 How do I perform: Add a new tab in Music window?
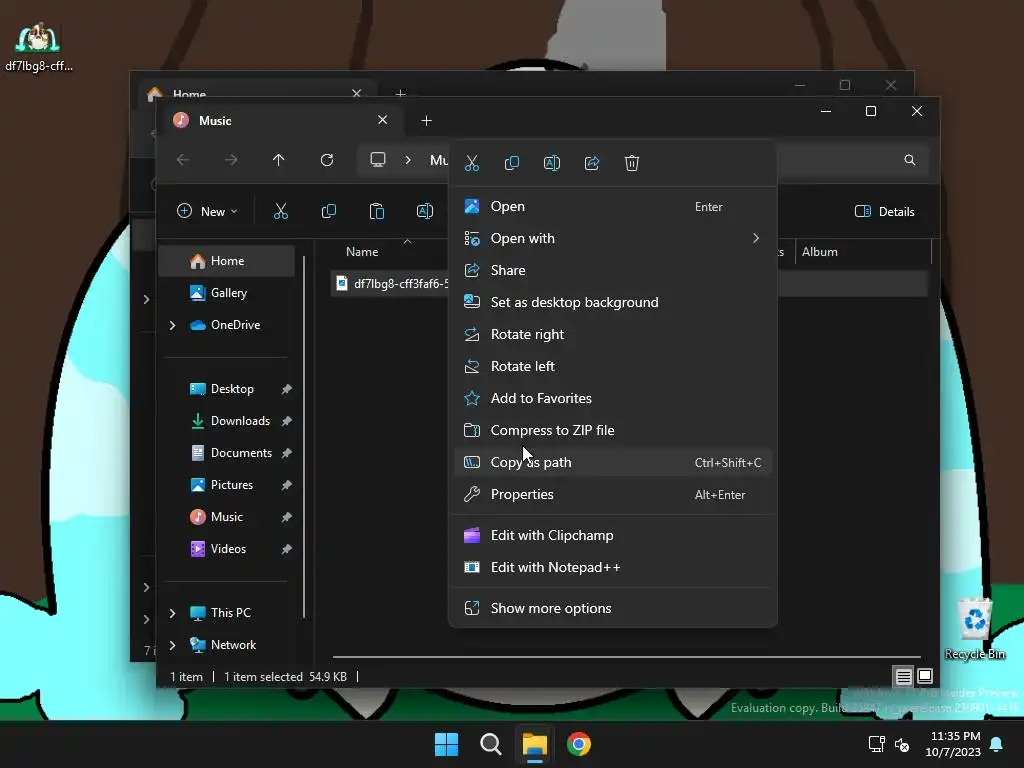[426, 121]
